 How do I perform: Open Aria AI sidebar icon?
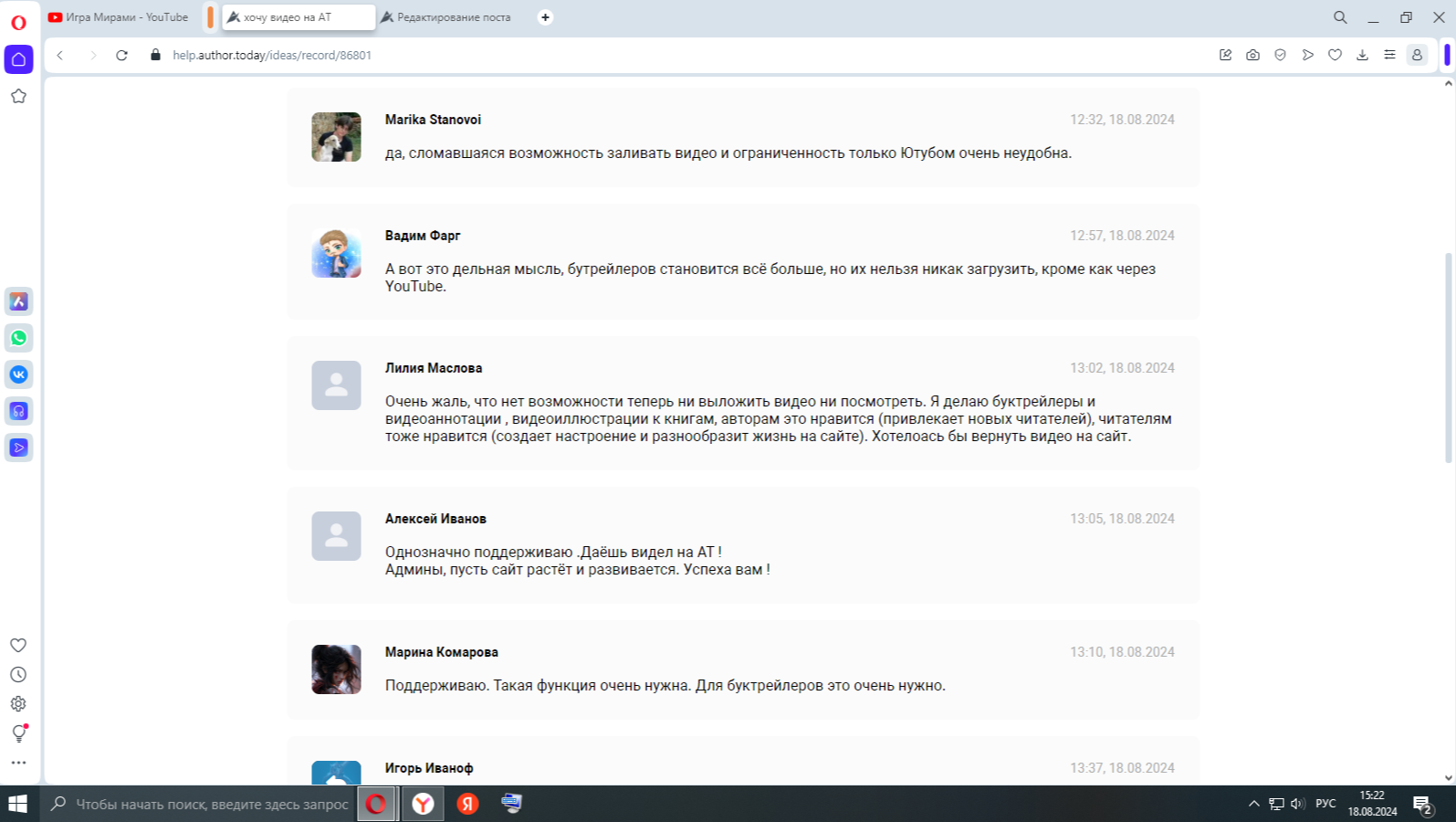18,301
